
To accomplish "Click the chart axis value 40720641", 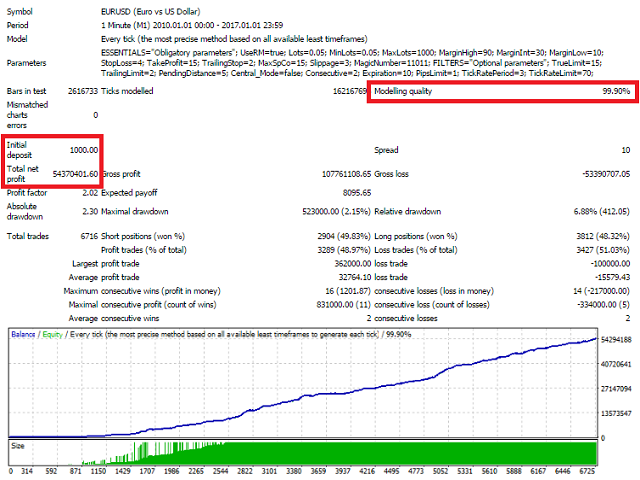I will (616, 364).
